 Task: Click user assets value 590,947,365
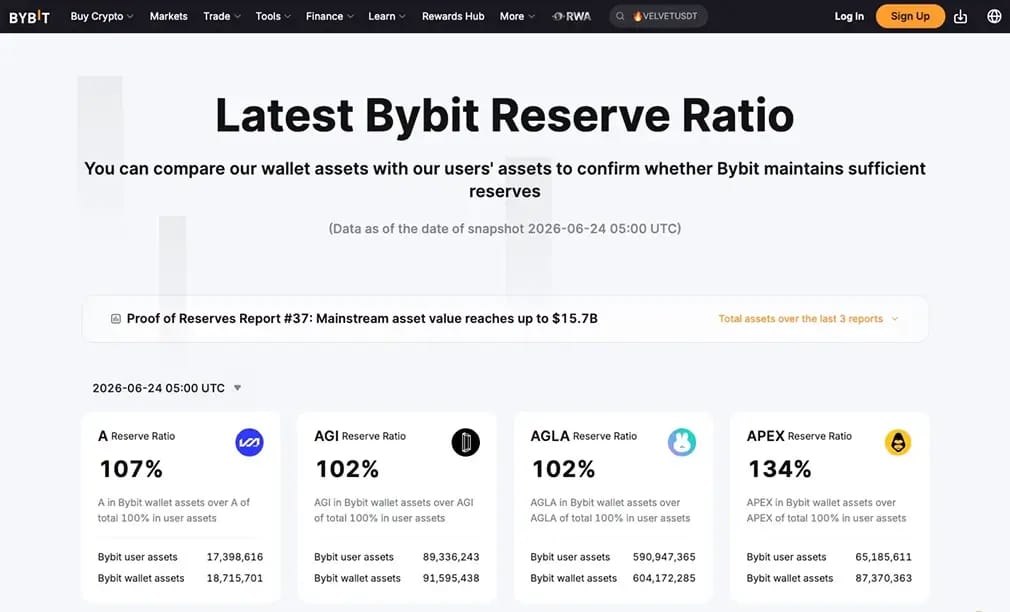[664, 557]
